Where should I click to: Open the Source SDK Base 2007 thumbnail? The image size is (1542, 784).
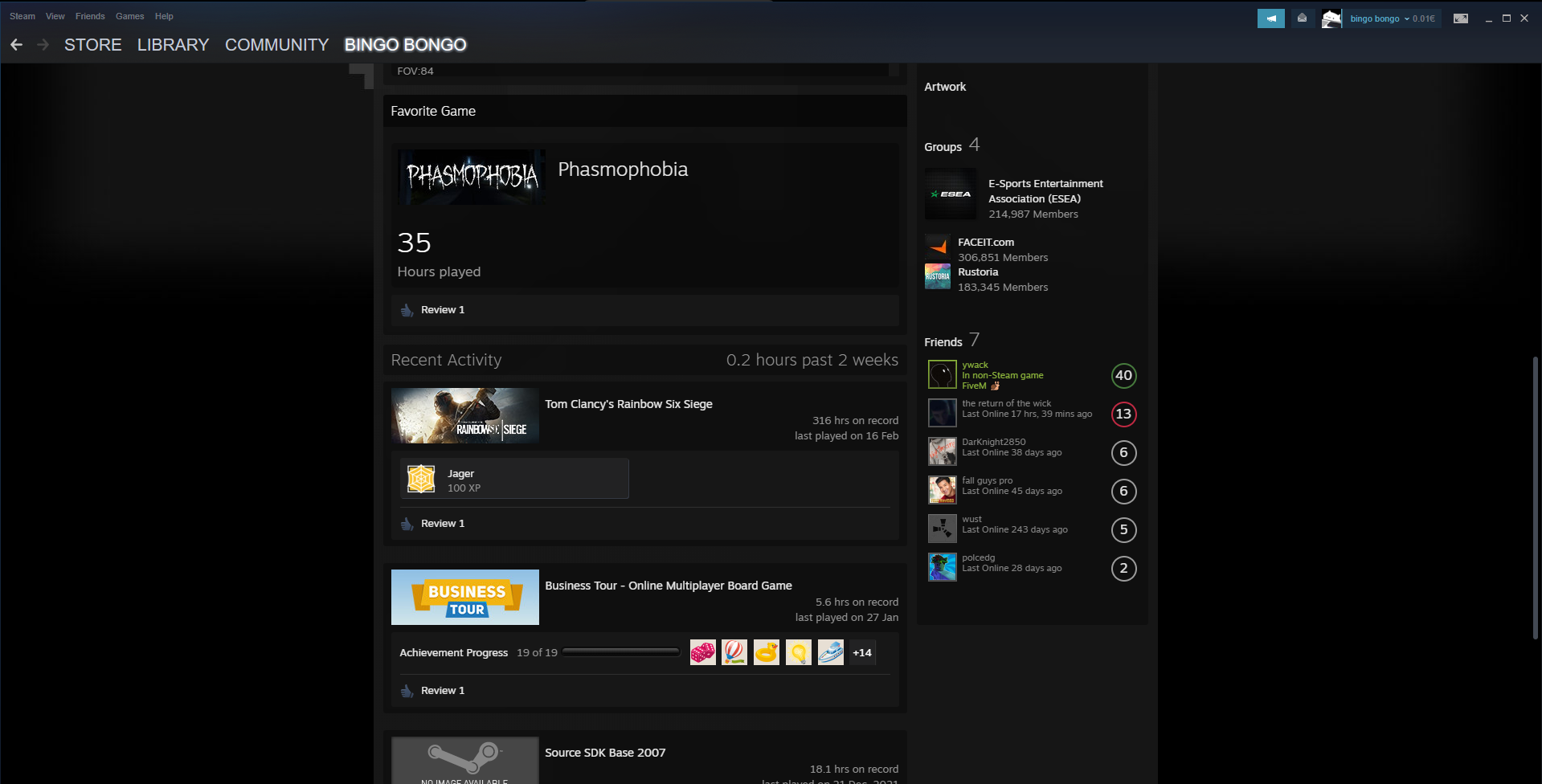[465, 760]
